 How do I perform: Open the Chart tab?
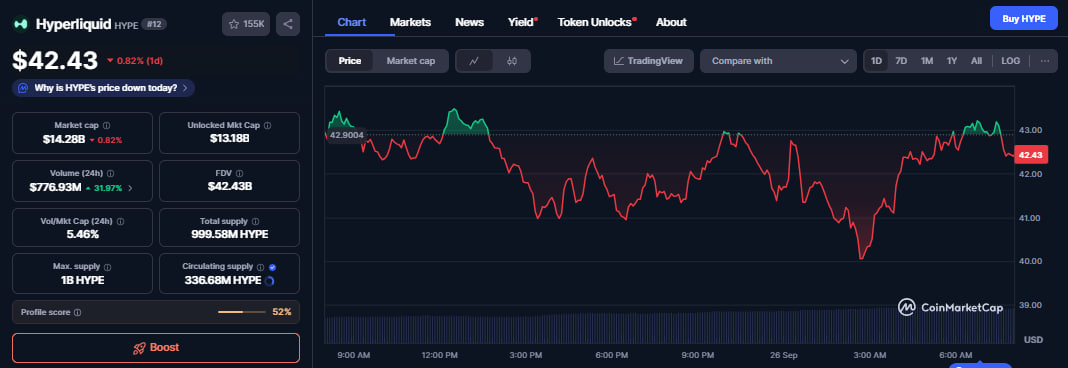pos(352,22)
